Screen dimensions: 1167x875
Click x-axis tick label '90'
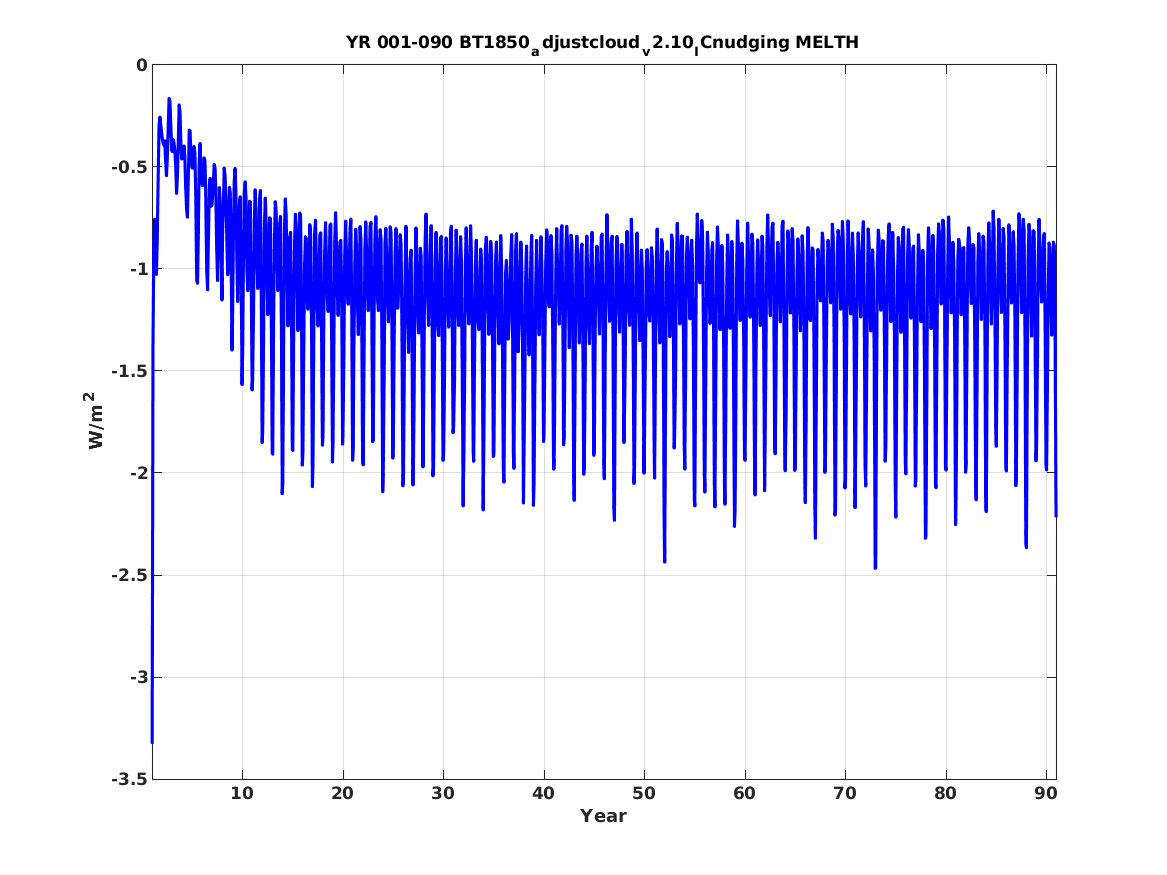click(1046, 794)
